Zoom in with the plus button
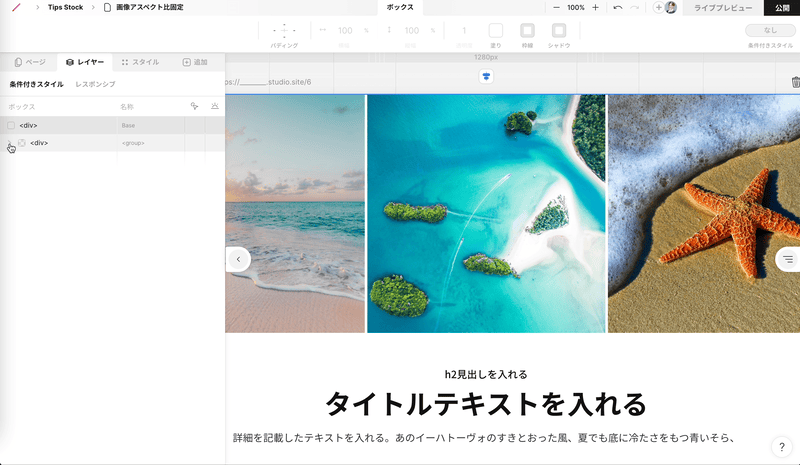The height and width of the screenshot is (465, 800). click(x=595, y=7)
